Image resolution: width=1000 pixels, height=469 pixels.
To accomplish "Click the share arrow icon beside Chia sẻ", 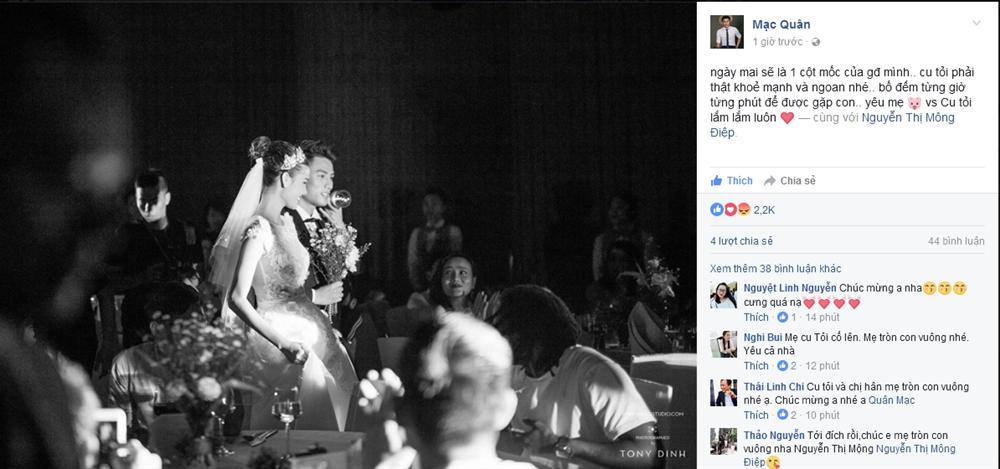I will pos(770,181).
